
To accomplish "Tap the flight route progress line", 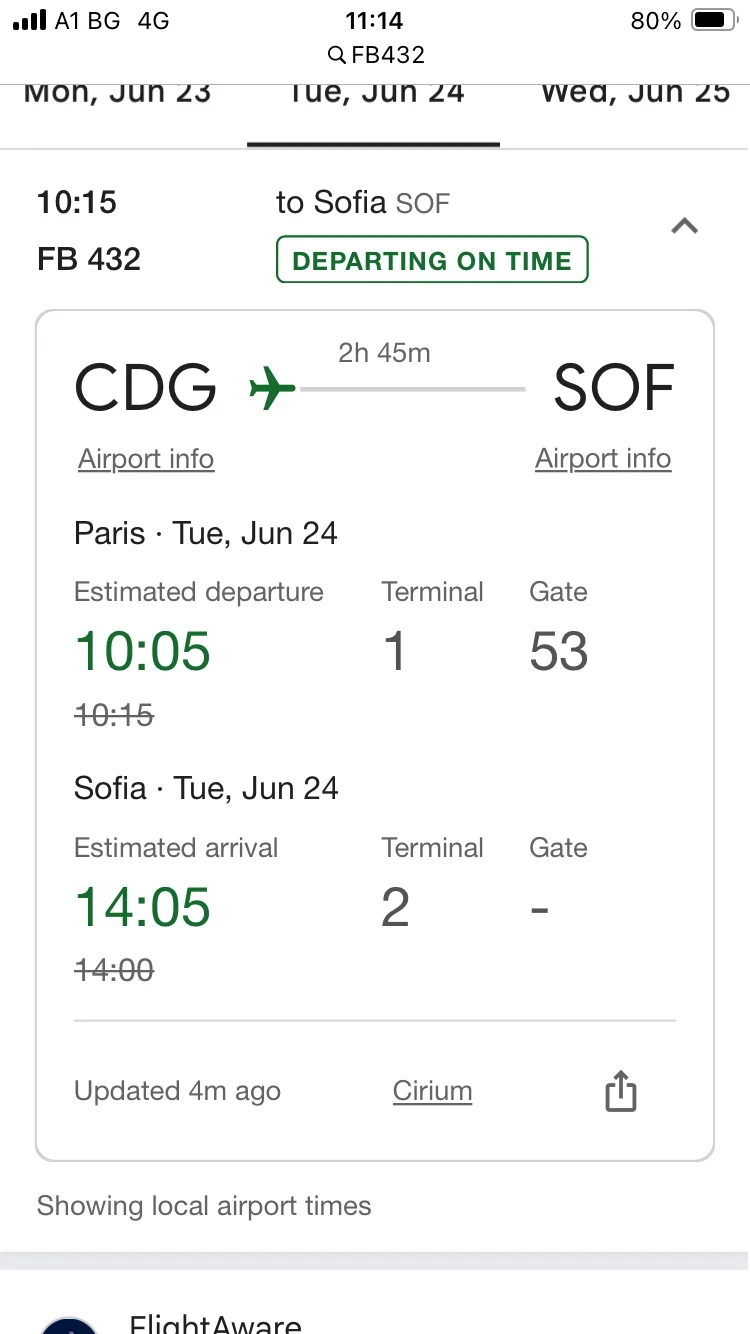I will (412, 388).
